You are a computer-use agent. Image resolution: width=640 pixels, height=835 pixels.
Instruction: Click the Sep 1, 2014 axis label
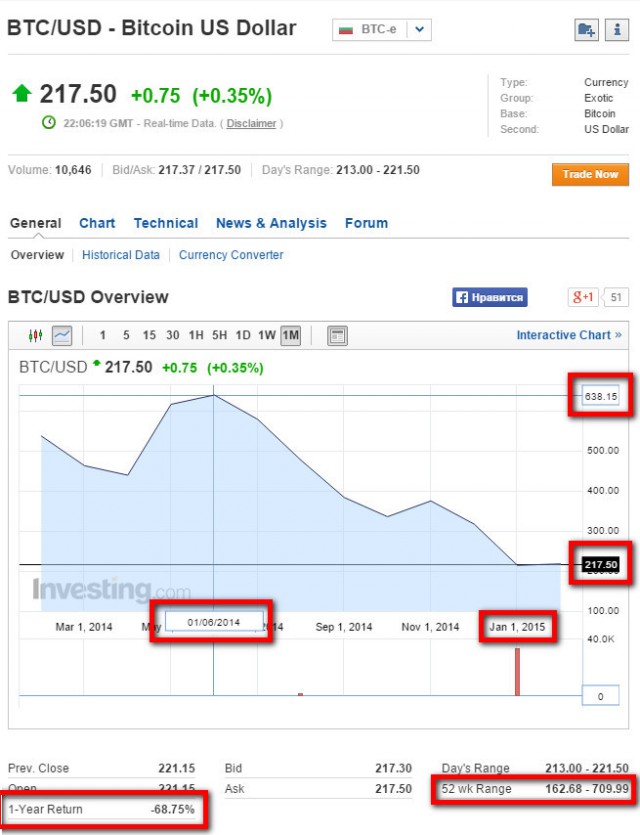click(x=343, y=627)
